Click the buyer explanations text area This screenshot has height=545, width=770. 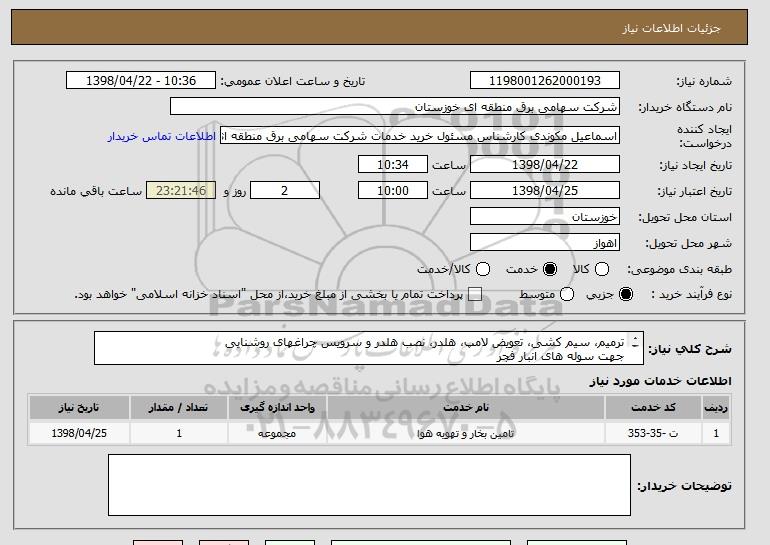click(x=369, y=485)
